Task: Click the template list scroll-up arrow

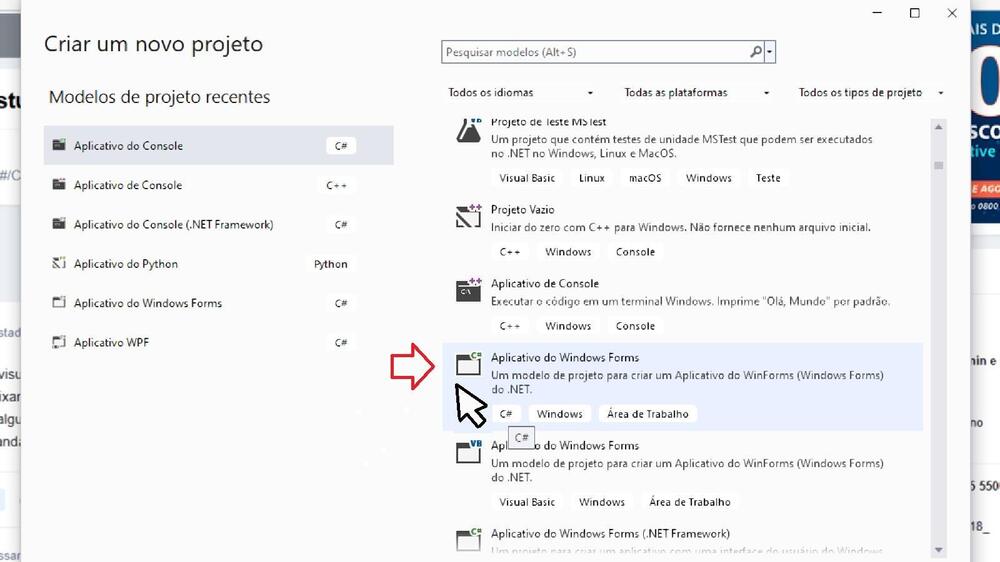Action: pos(938,127)
